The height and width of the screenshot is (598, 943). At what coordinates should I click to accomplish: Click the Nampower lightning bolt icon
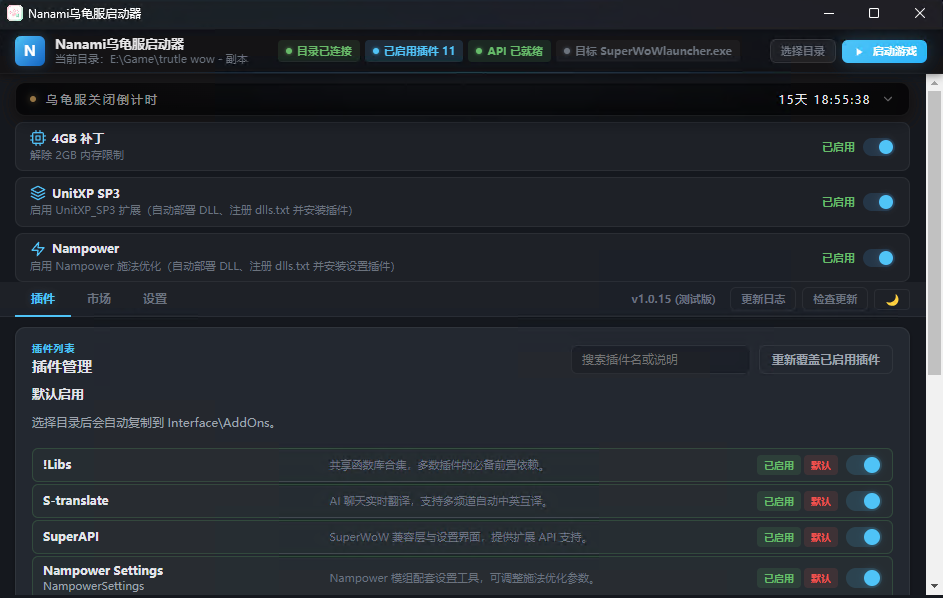tap(38, 248)
